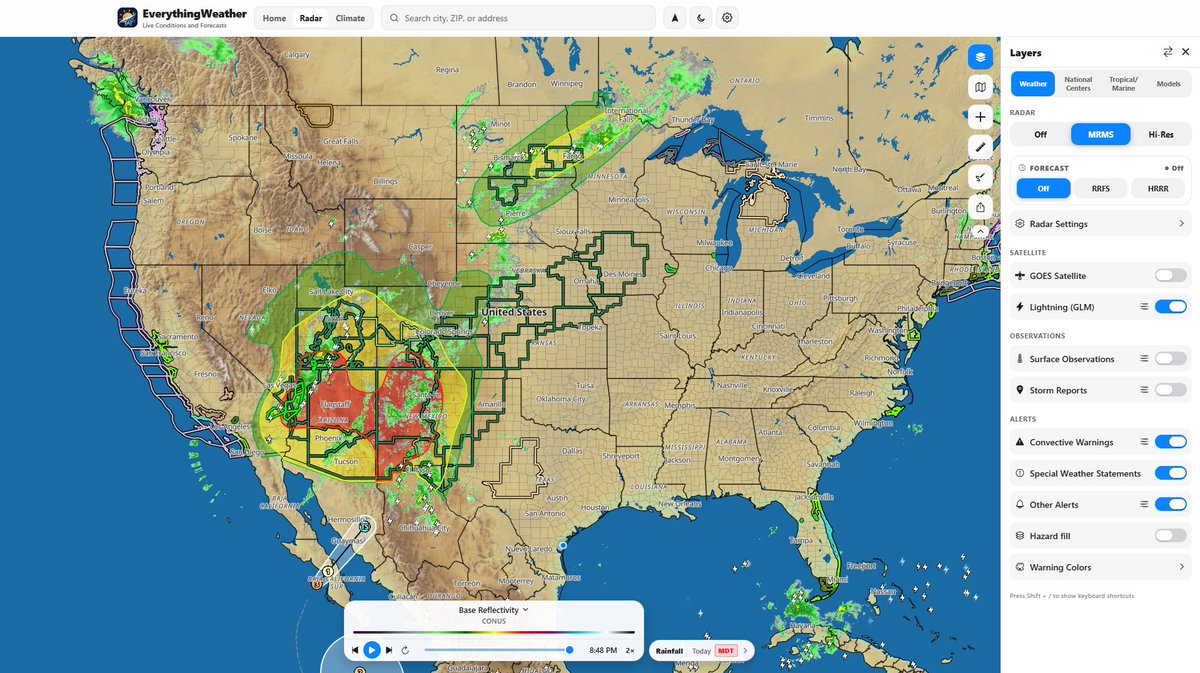Click the swap panel side icon

click(x=1167, y=52)
